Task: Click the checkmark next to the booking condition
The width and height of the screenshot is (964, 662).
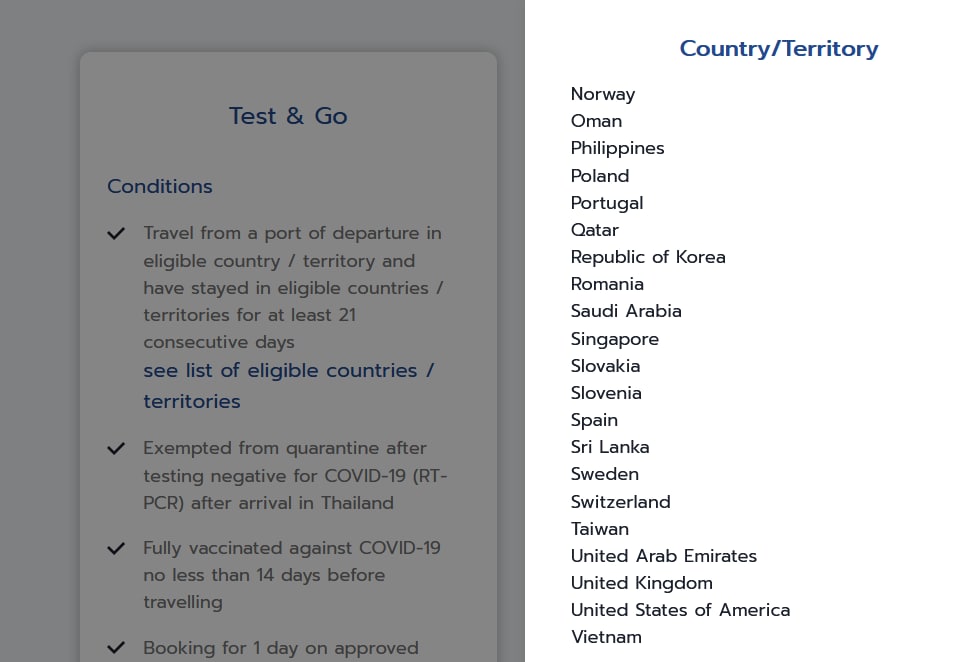Action: (x=116, y=649)
